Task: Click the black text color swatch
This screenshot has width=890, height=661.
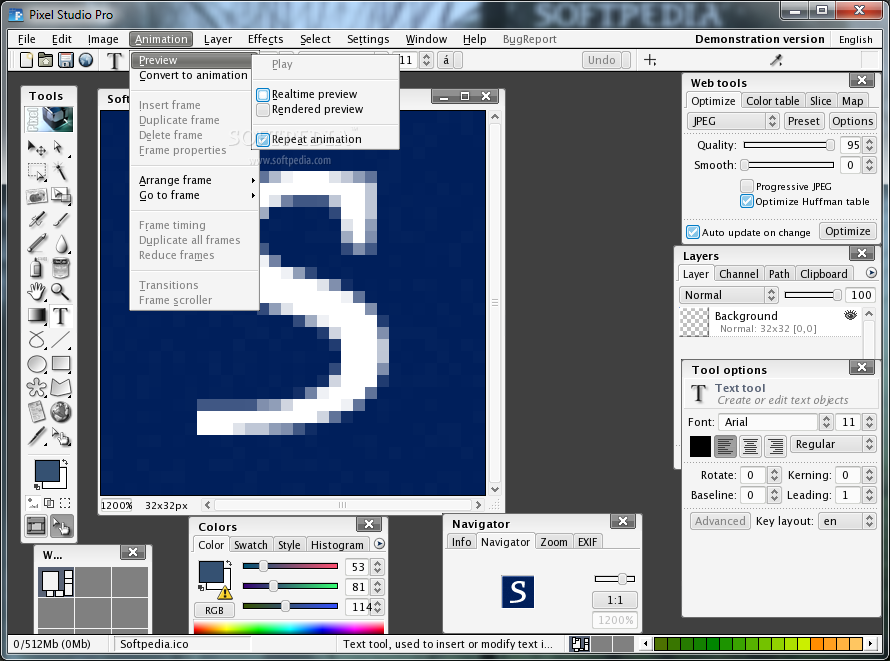Action: coord(700,446)
